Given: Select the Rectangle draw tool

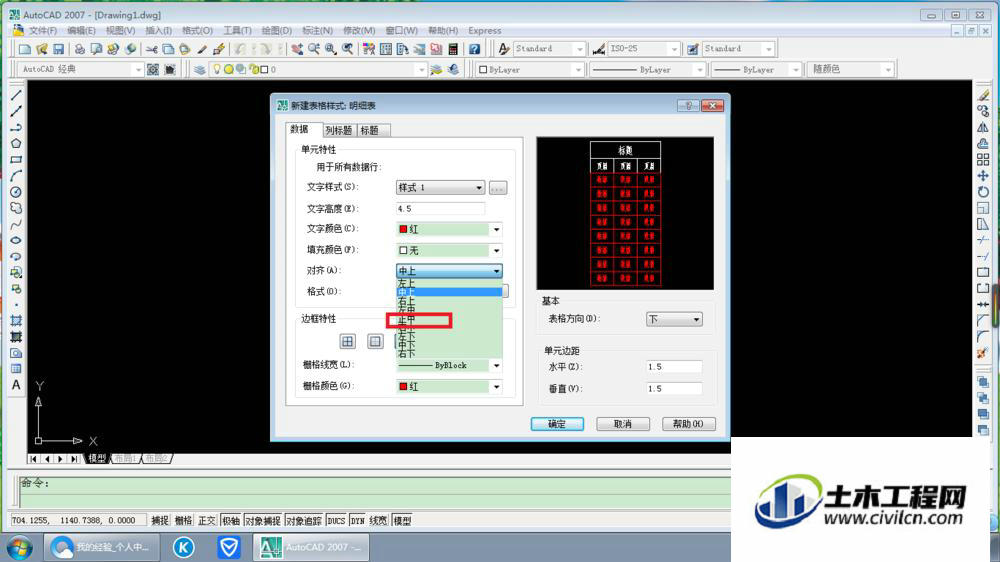Looking at the screenshot, I should click(16, 159).
